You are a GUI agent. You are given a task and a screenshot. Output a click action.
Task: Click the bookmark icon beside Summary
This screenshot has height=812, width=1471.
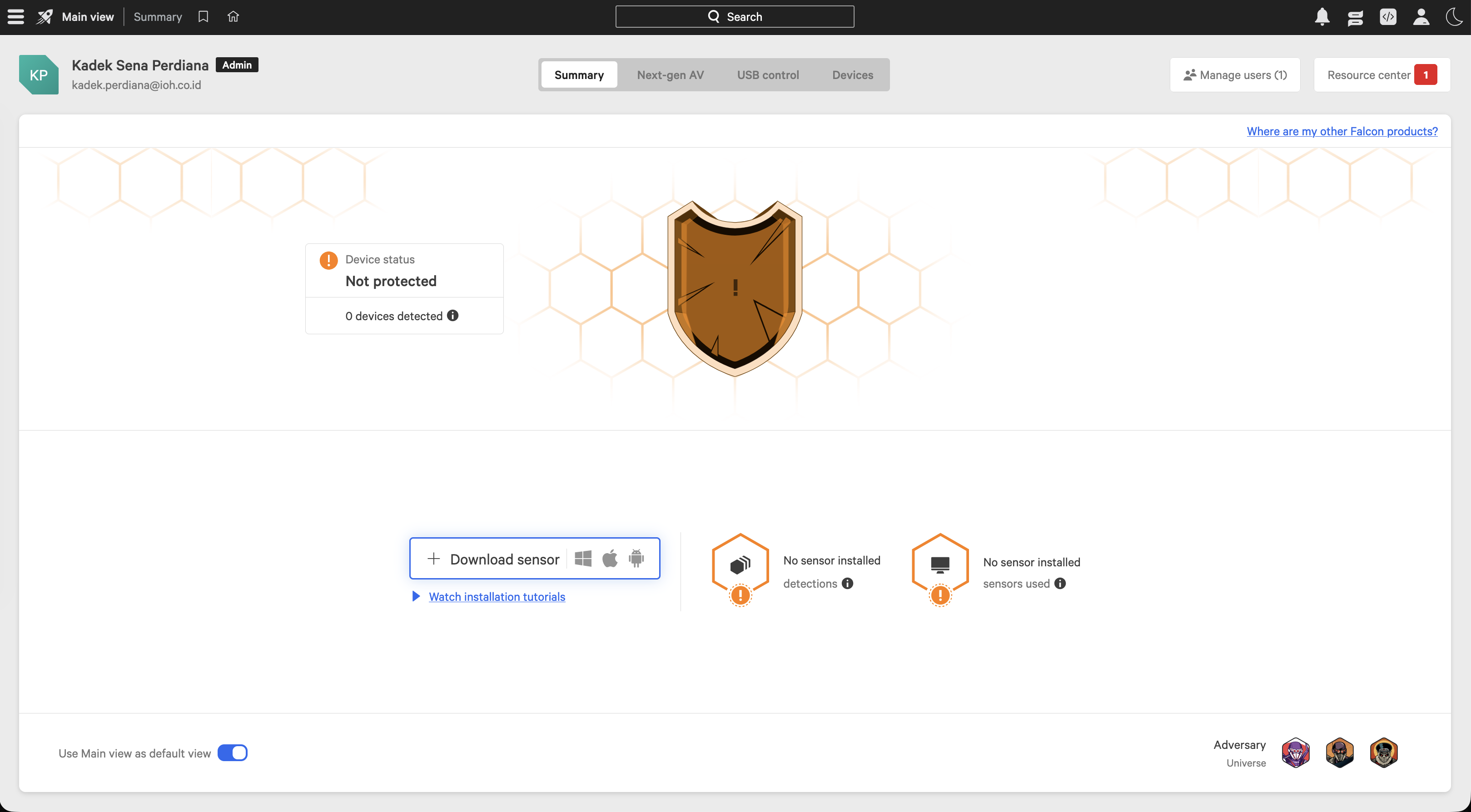[x=203, y=16]
